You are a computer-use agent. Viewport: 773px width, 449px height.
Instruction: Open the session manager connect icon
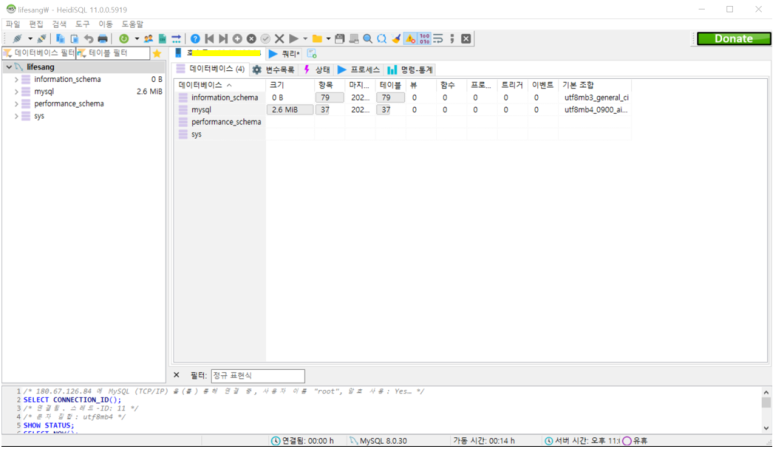click(x=18, y=38)
